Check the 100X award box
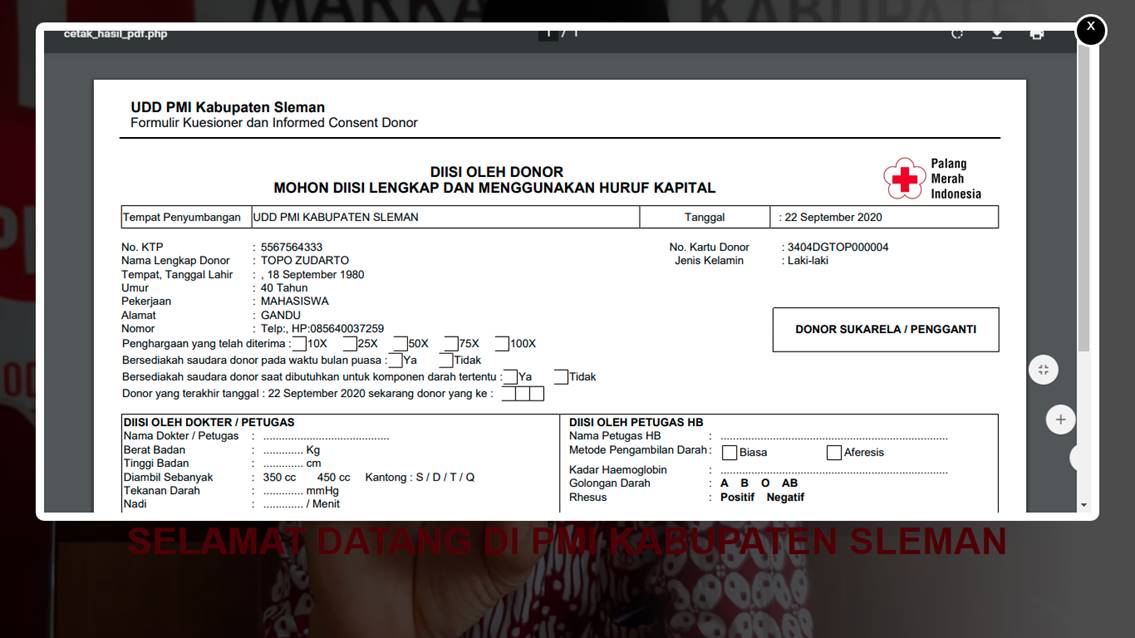 [x=502, y=344]
